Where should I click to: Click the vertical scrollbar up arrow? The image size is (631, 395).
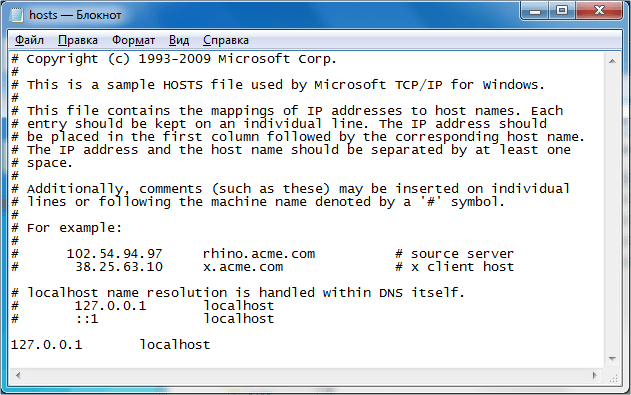[612, 61]
